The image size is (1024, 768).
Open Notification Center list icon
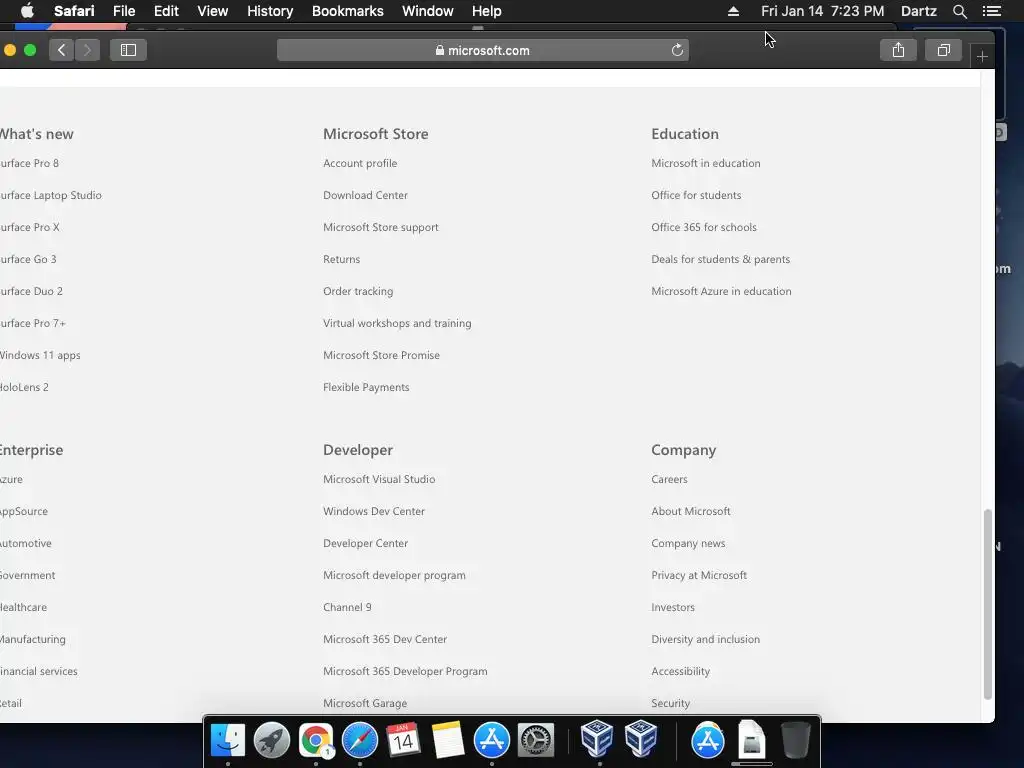tap(991, 11)
